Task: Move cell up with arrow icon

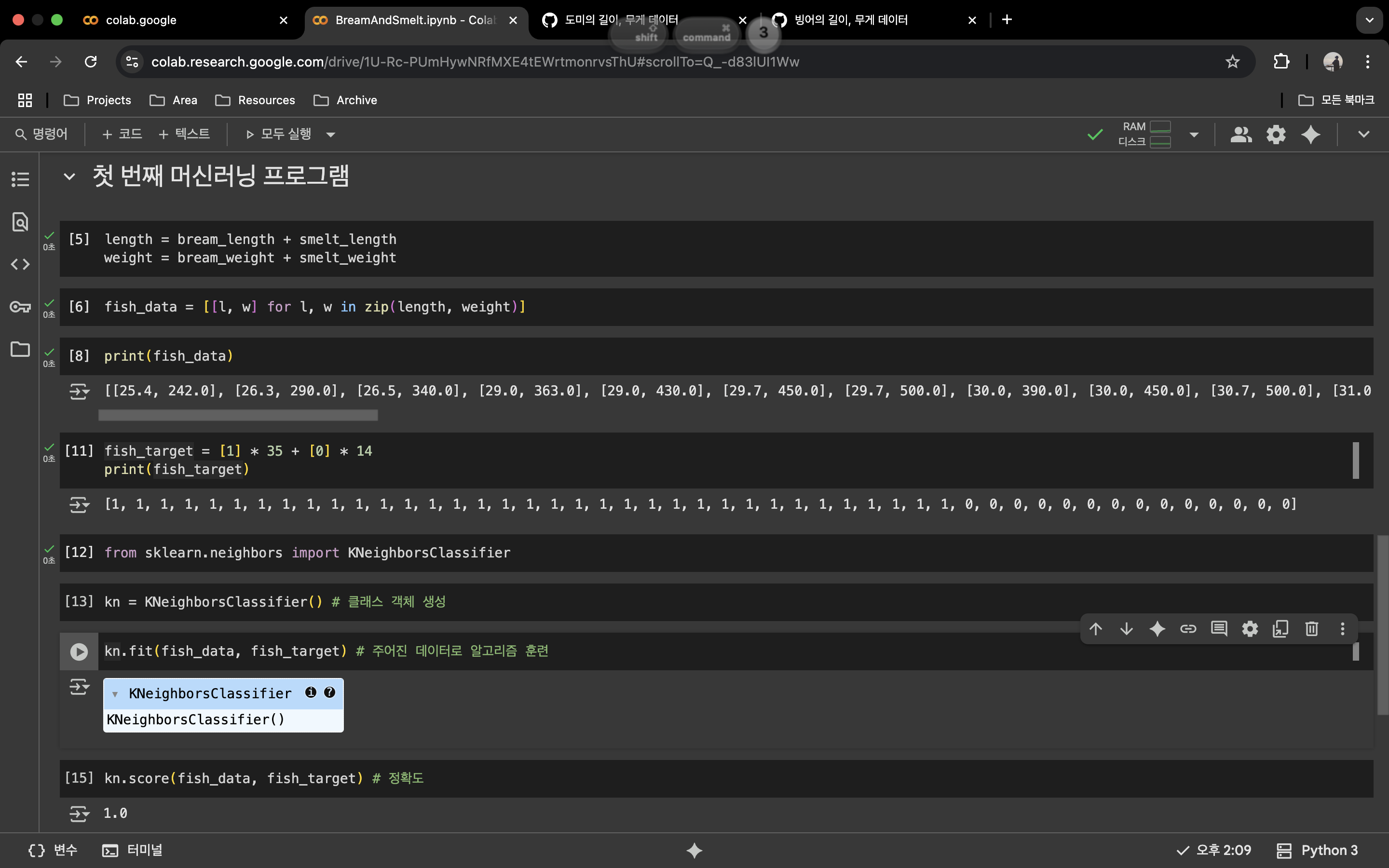Action: tap(1095, 629)
